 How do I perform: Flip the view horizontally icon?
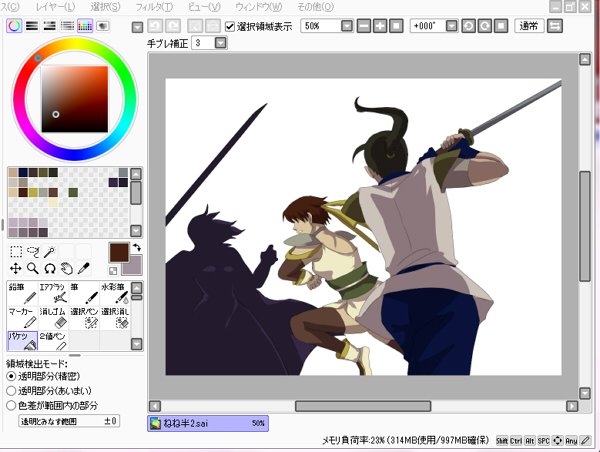[x=554, y=26]
